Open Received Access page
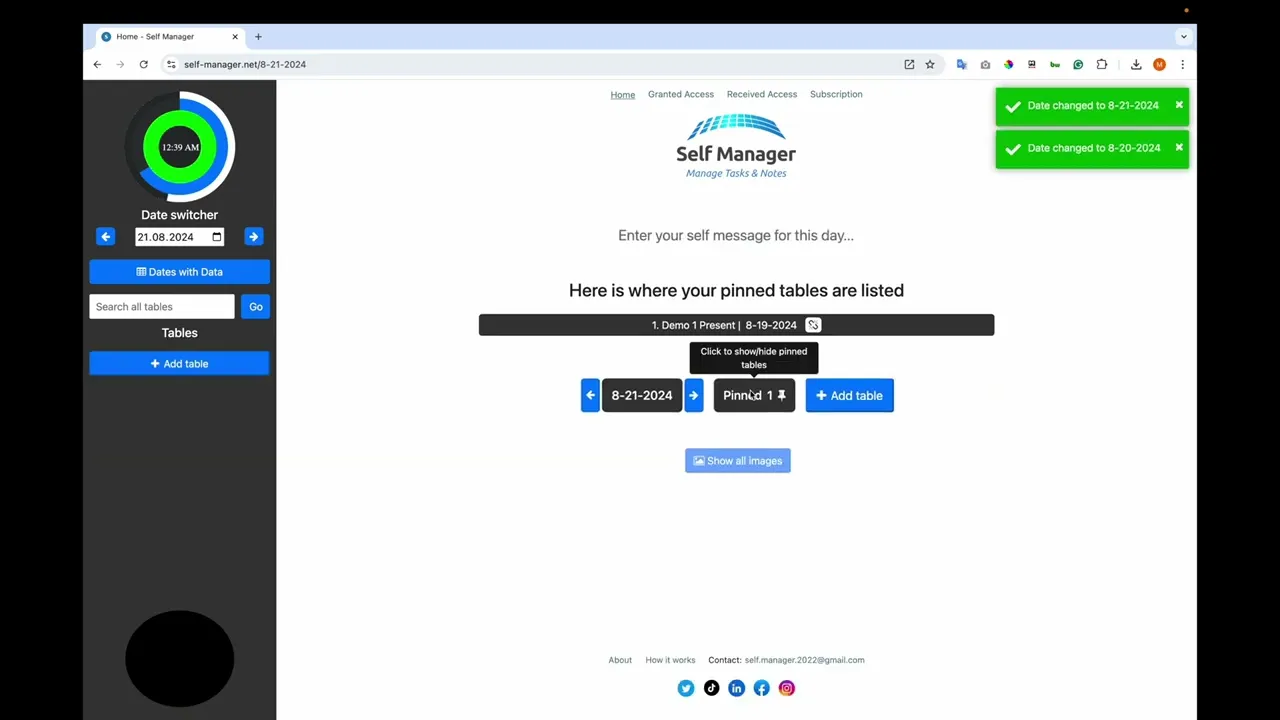Viewport: 1280px width, 720px height. tap(762, 94)
